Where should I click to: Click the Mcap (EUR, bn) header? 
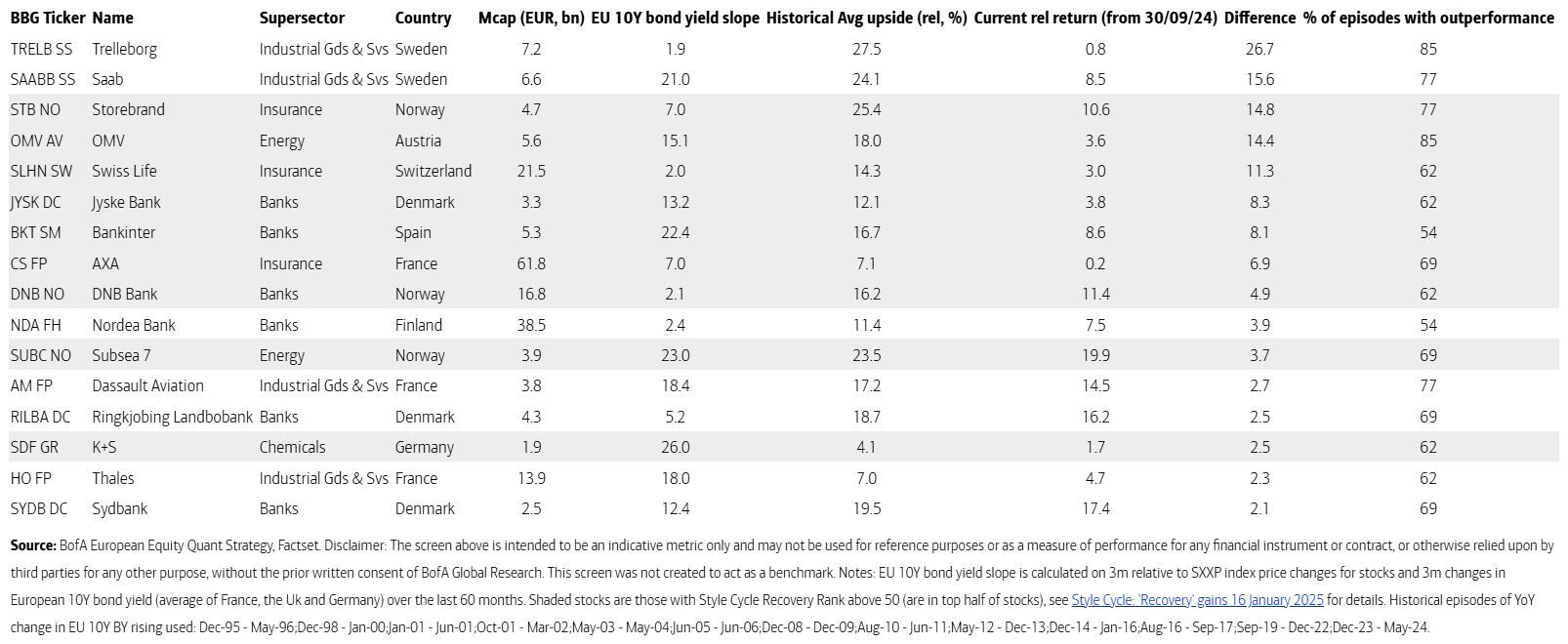click(x=531, y=18)
